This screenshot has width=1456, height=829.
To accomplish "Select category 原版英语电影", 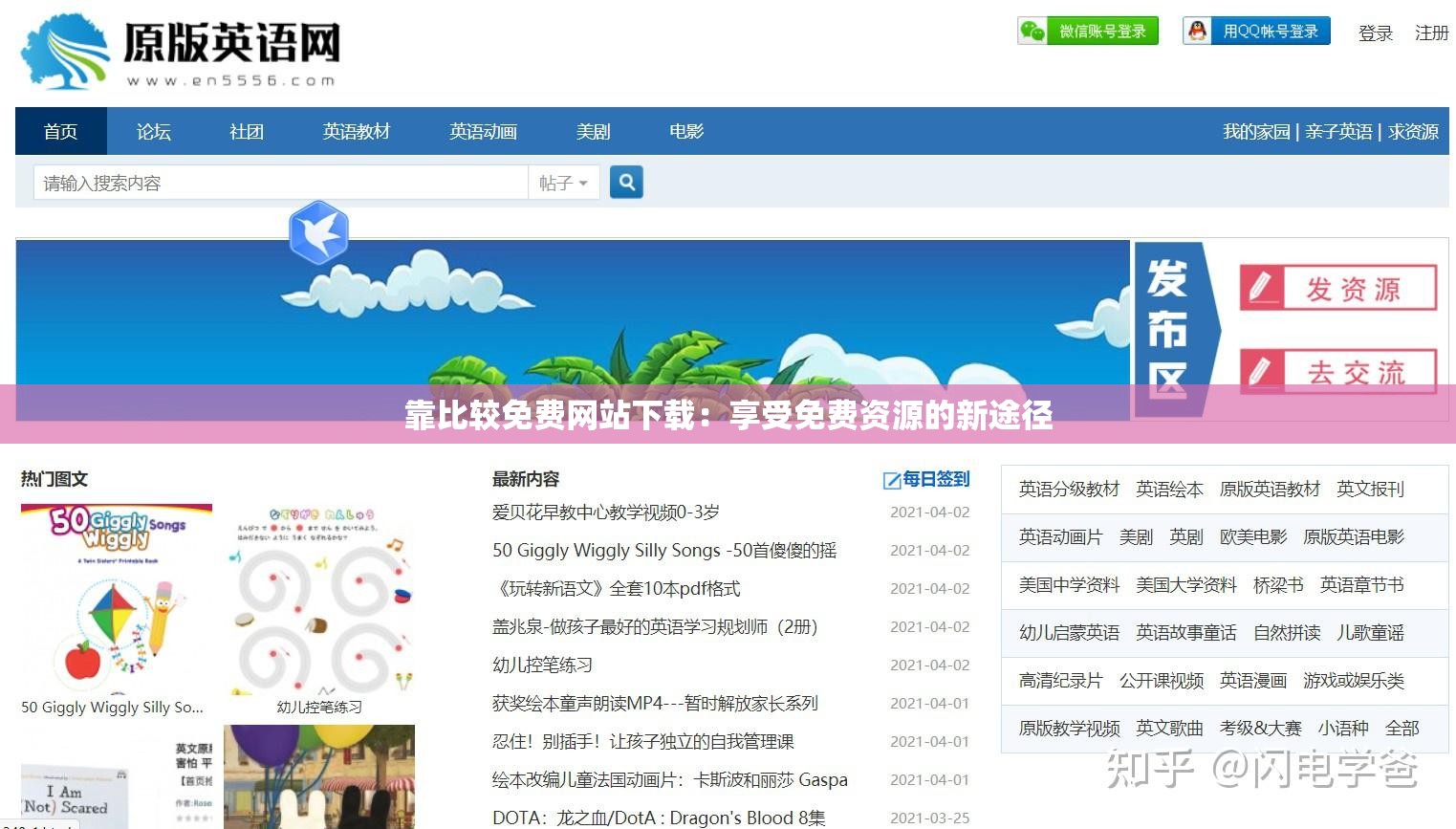I will point(1354,537).
